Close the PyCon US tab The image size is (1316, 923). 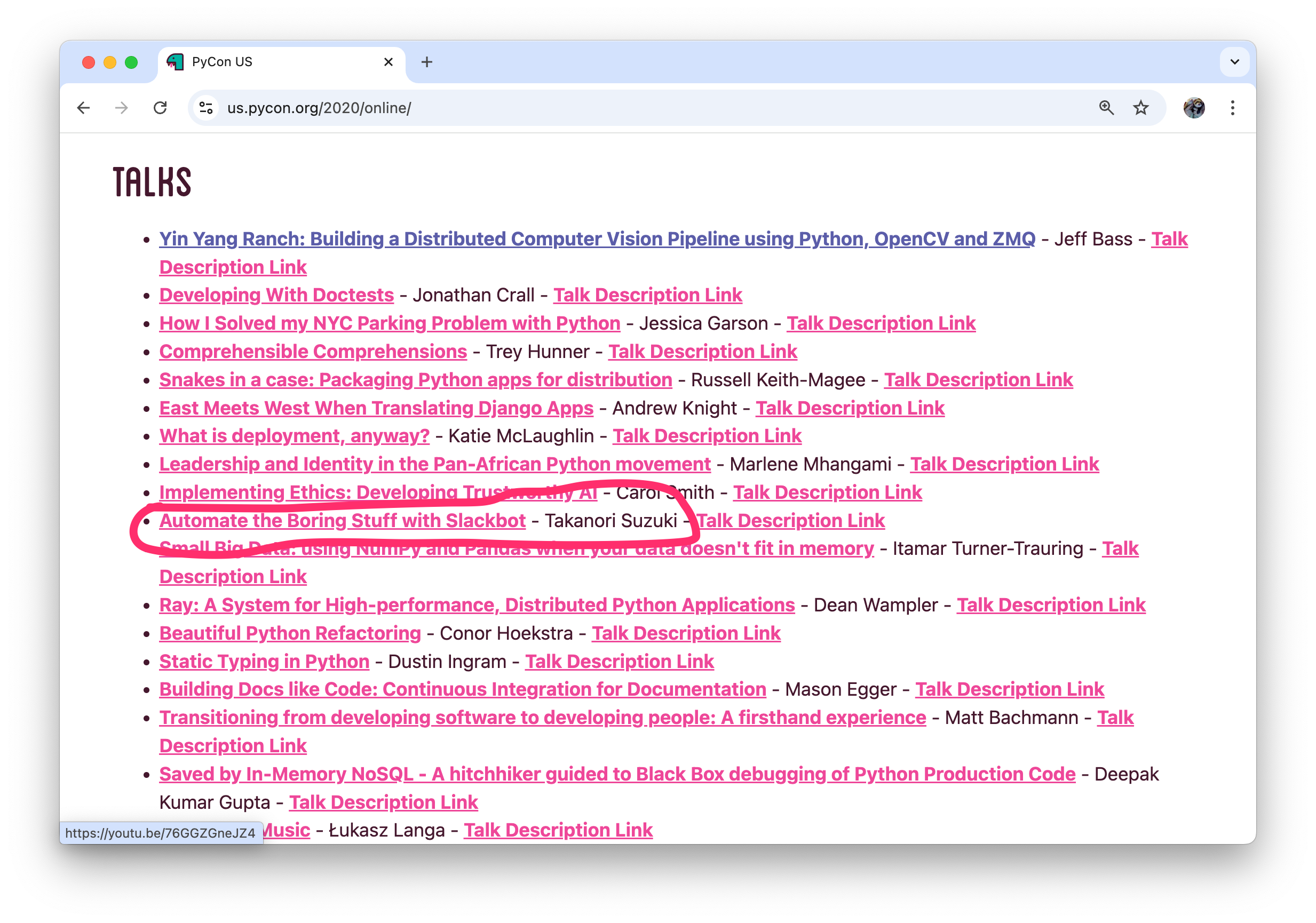pyautogui.click(x=388, y=62)
